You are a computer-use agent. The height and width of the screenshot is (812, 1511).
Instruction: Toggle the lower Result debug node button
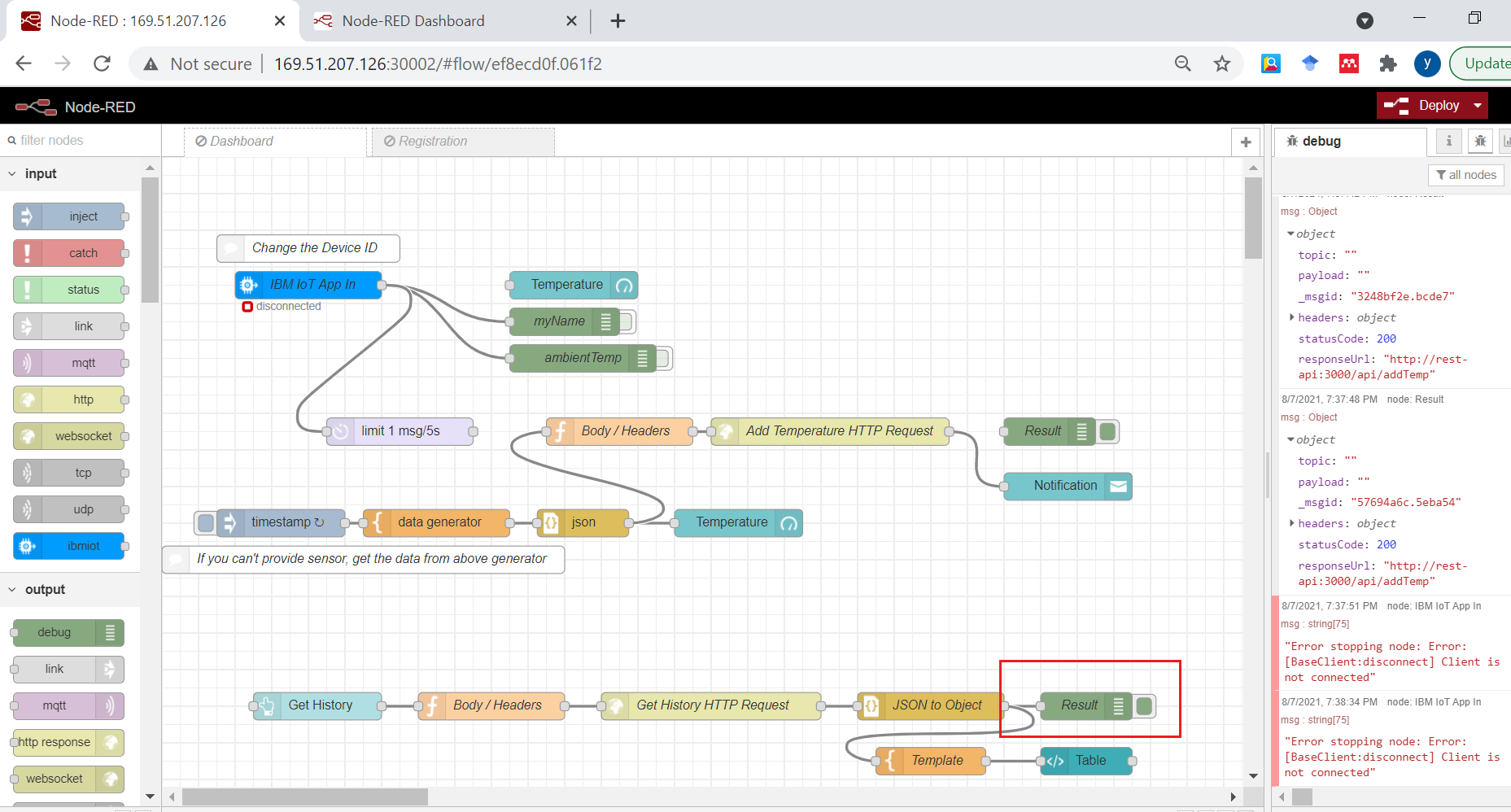pos(1144,705)
